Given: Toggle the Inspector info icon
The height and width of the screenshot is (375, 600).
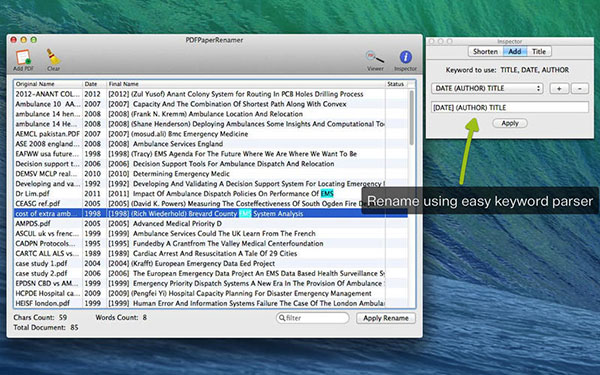Looking at the screenshot, I should (406, 57).
